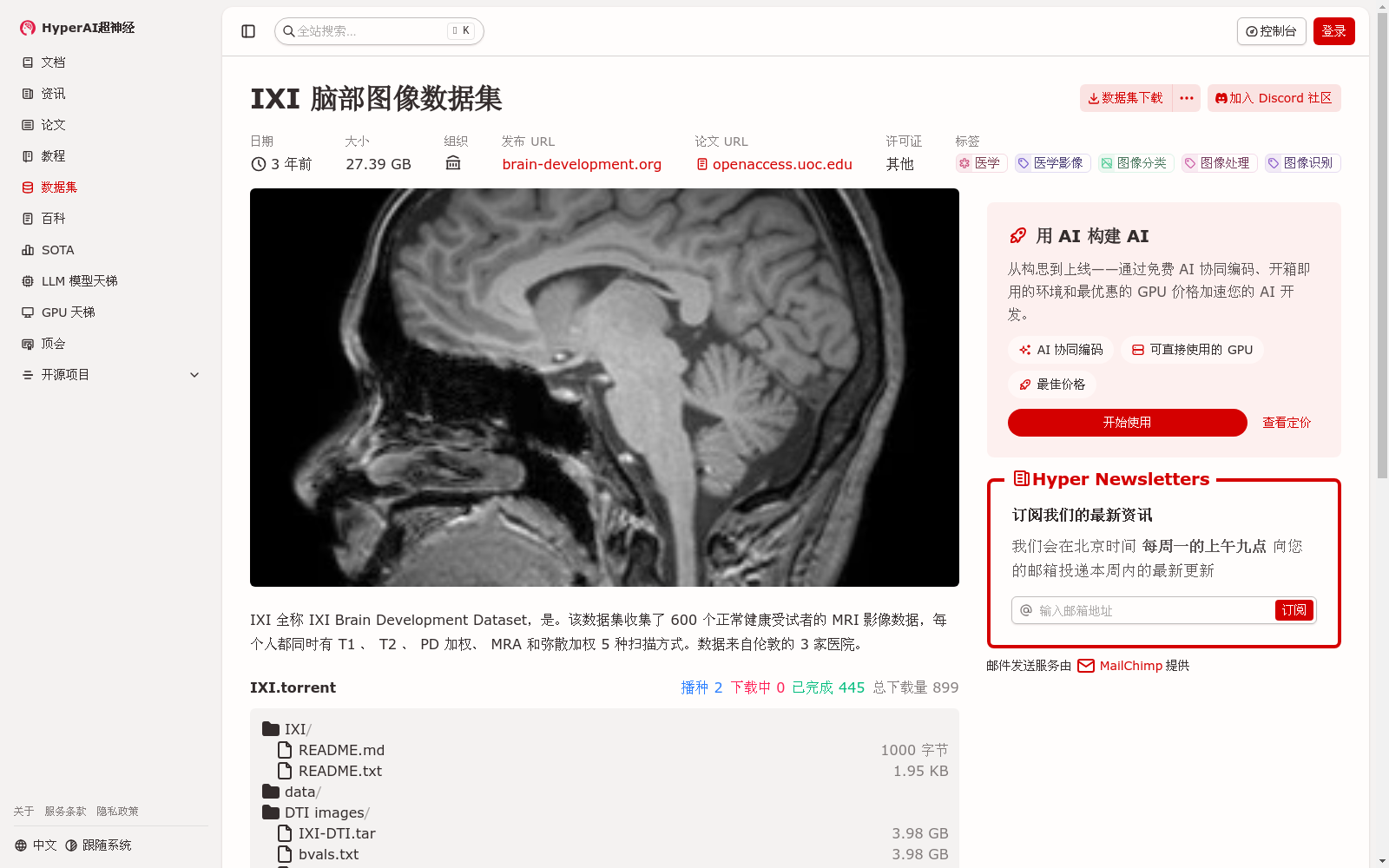
Task: Open the GPU 天梯 sidebar item
Action: pyautogui.click(x=111, y=312)
